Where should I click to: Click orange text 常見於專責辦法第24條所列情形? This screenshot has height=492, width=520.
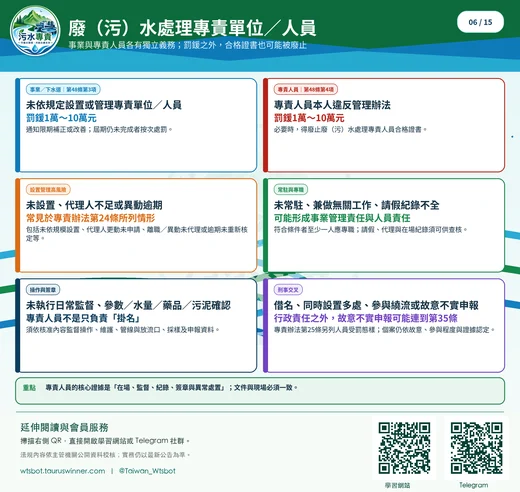click(x=90, y=218)
